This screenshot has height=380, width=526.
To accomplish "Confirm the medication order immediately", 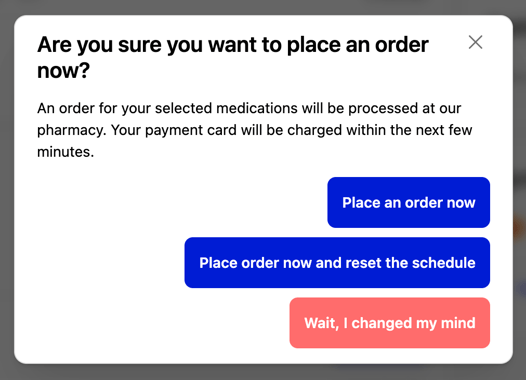I will [x=409, y=203].
